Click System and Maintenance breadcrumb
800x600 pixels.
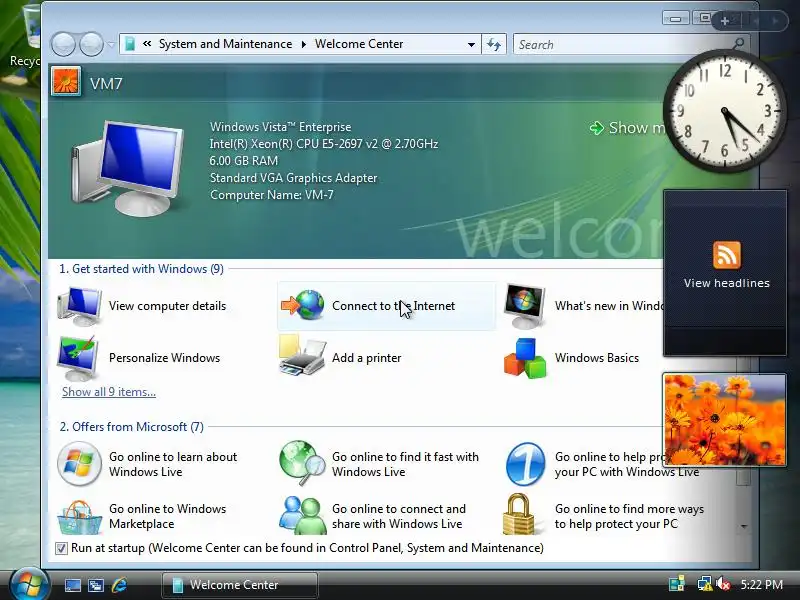(226, 44)
